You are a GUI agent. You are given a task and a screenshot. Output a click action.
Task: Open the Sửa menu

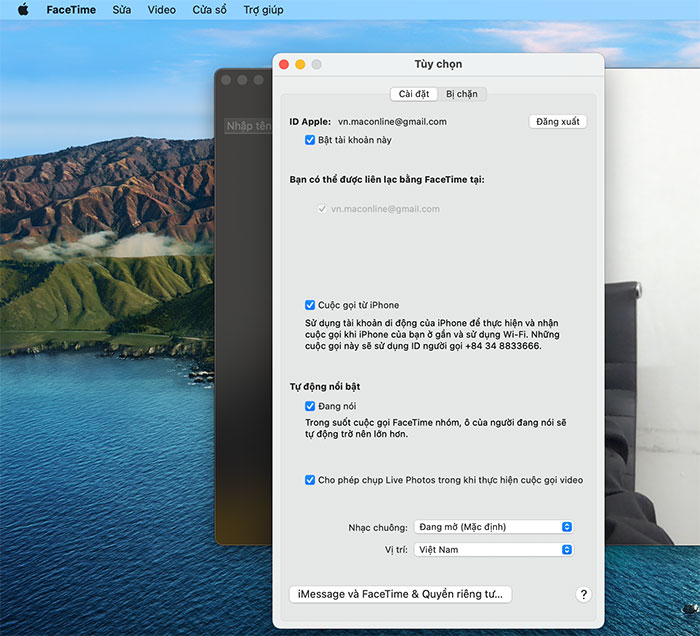pos(121,10)
